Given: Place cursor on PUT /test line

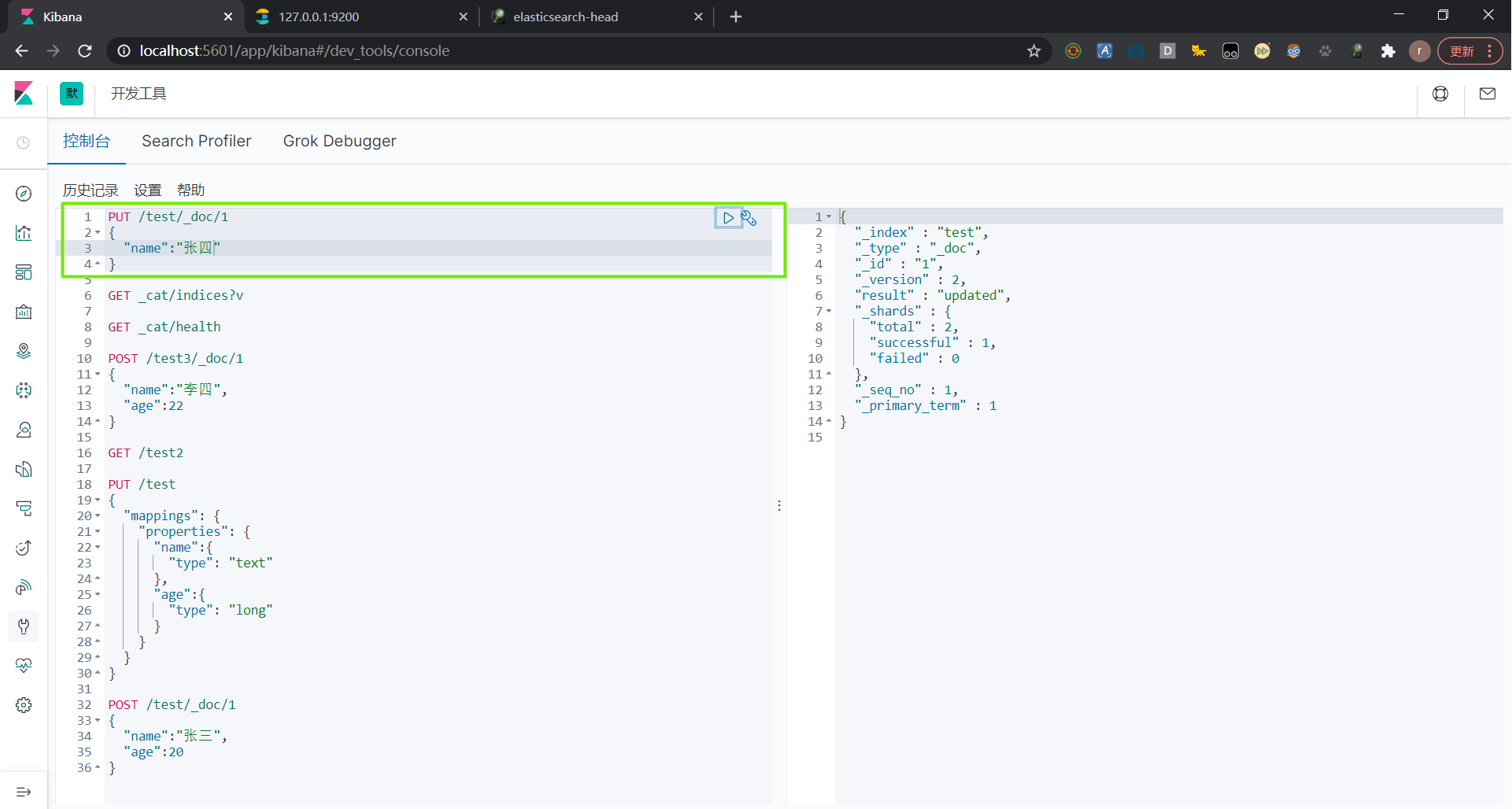Looking at the screenshot, I should [142, 485].
